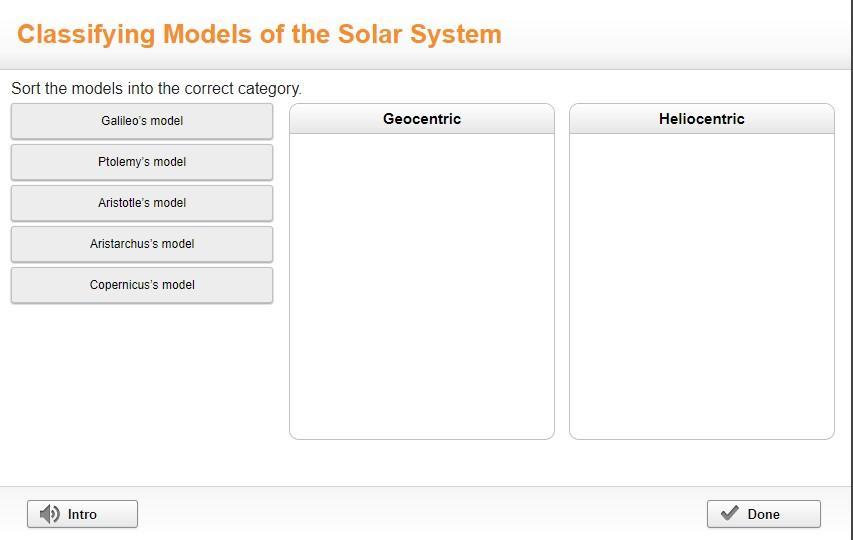Select Ptolemy's model tile

tap(142, 162)
